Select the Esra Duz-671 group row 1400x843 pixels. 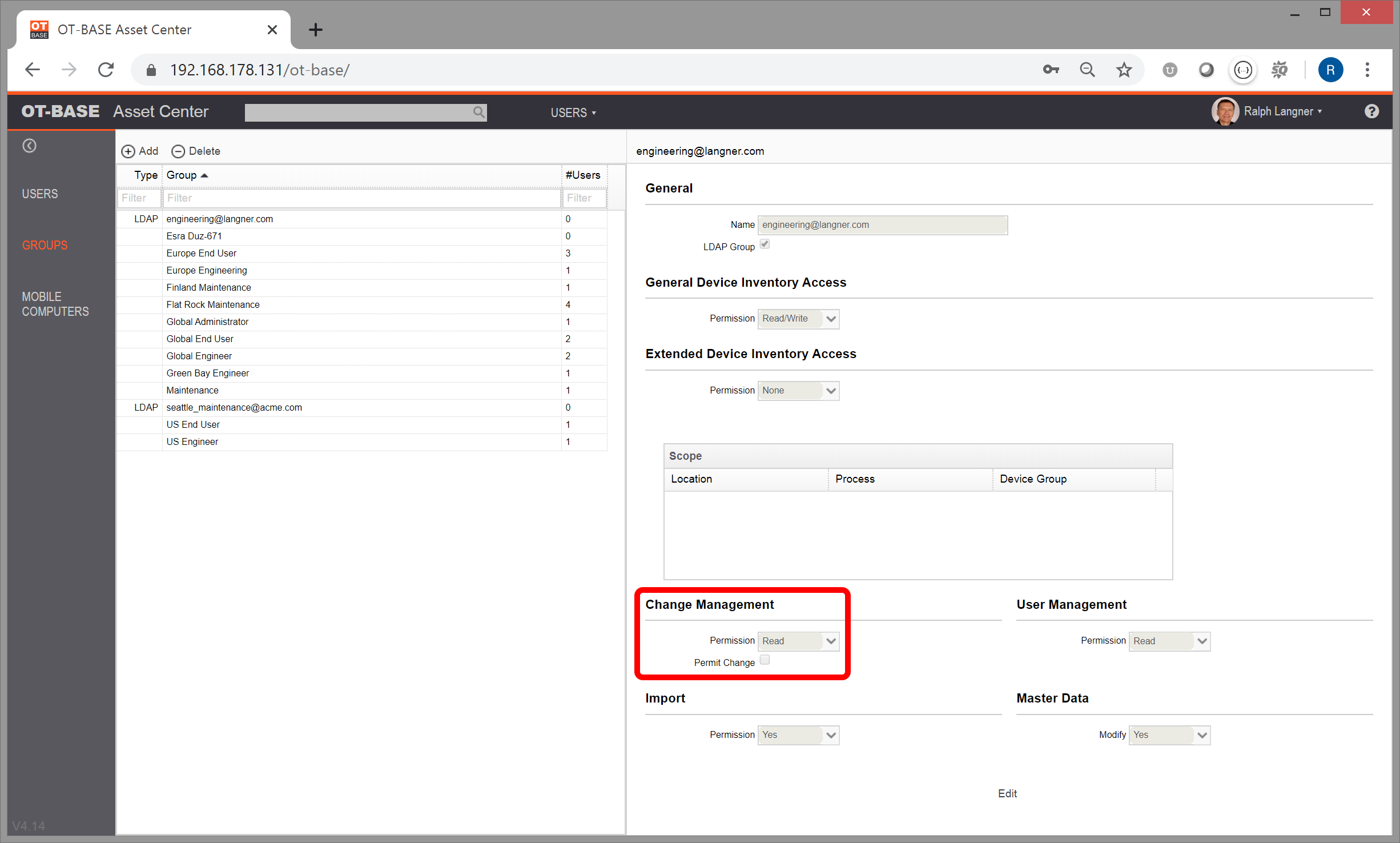point(362,236)
